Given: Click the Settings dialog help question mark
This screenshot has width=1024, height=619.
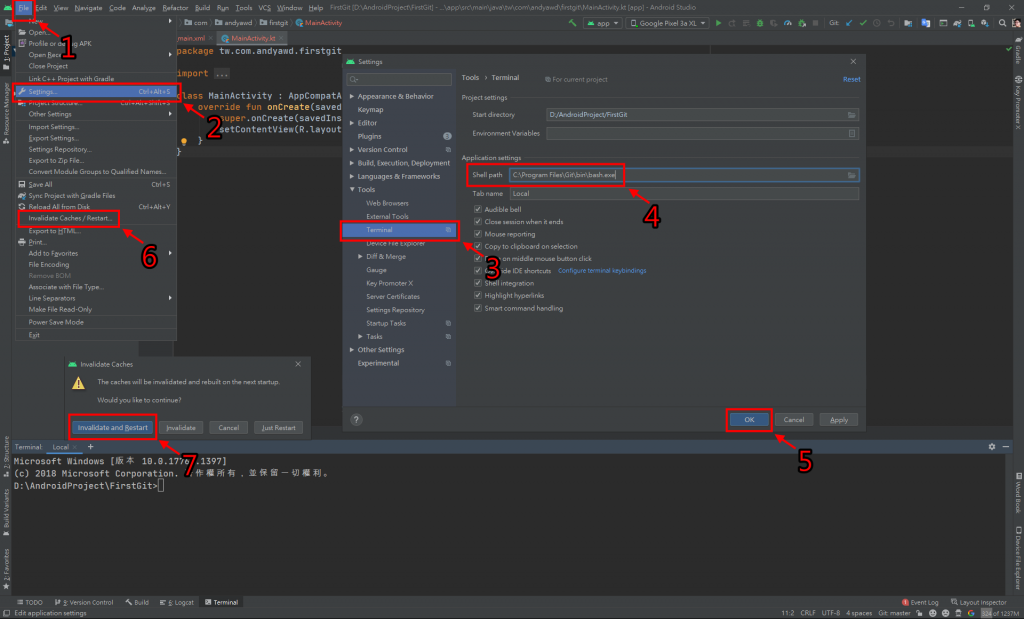Looking at the screenshot, I should click(356, 420).
